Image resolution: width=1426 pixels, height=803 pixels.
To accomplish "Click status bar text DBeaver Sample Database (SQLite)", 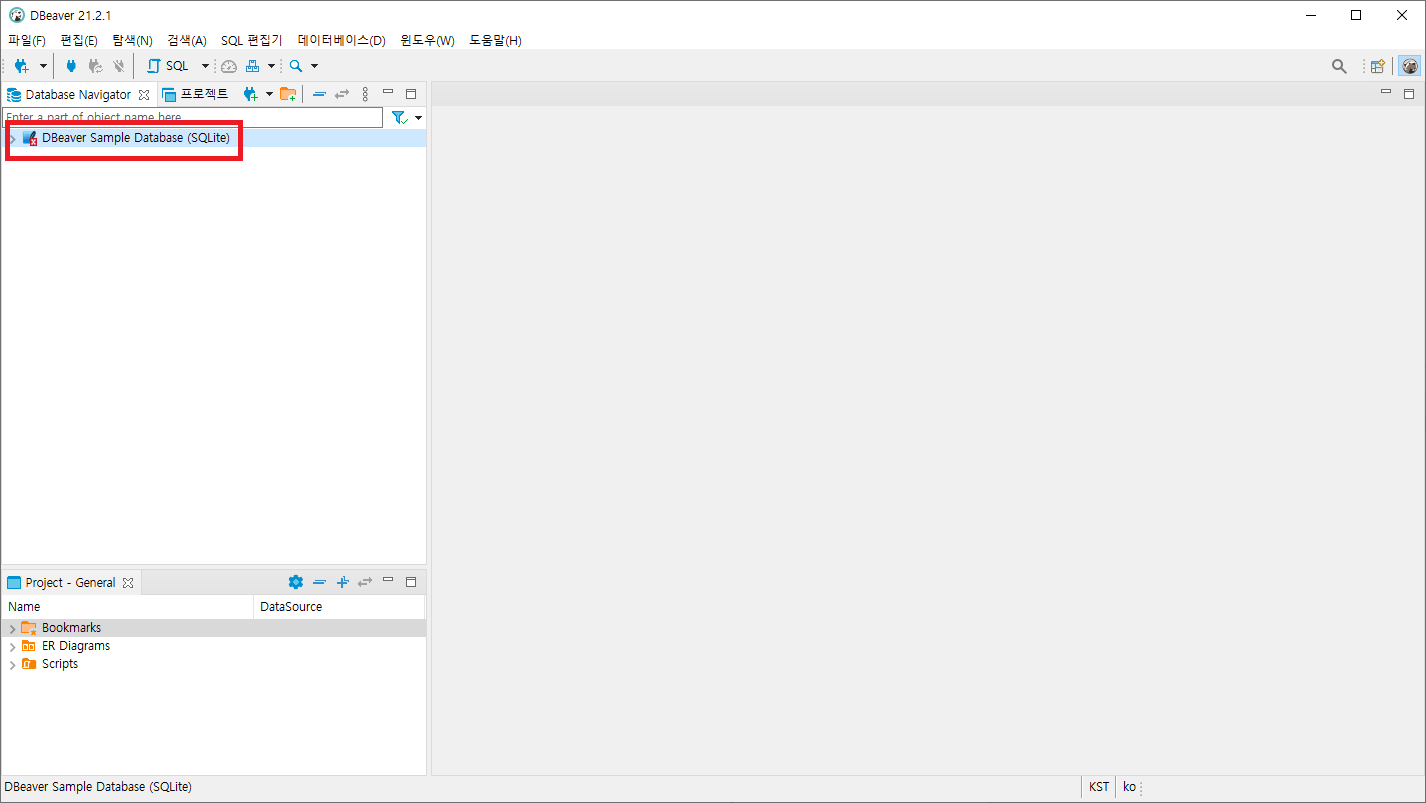I will tap(98, 787).
